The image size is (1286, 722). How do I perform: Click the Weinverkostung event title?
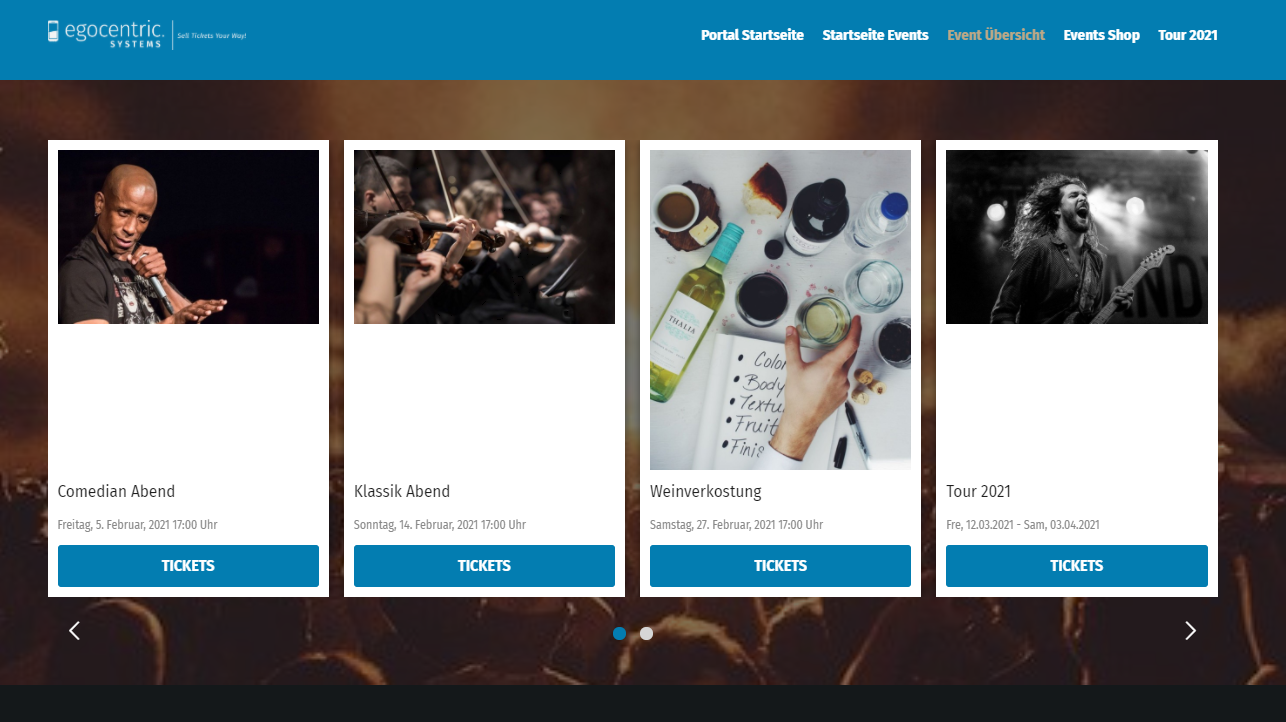706,492
